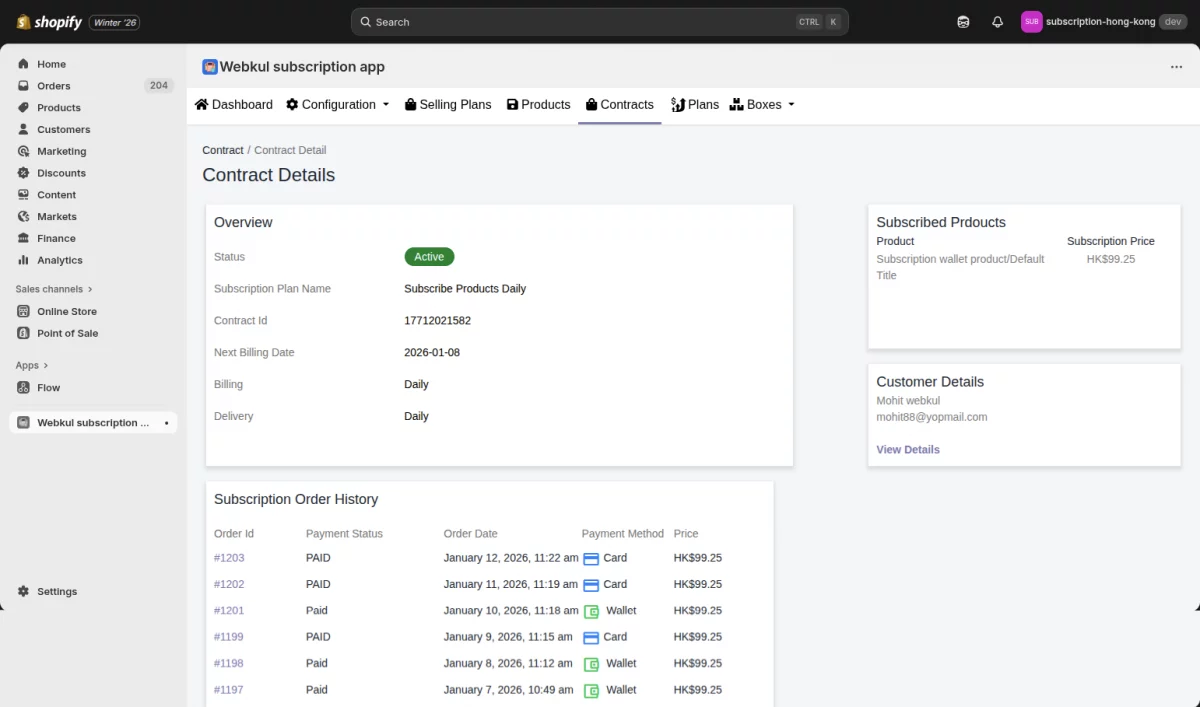Open order #1203 link
Viewport: 1200px width, 707px height.
tap(229, 558)
